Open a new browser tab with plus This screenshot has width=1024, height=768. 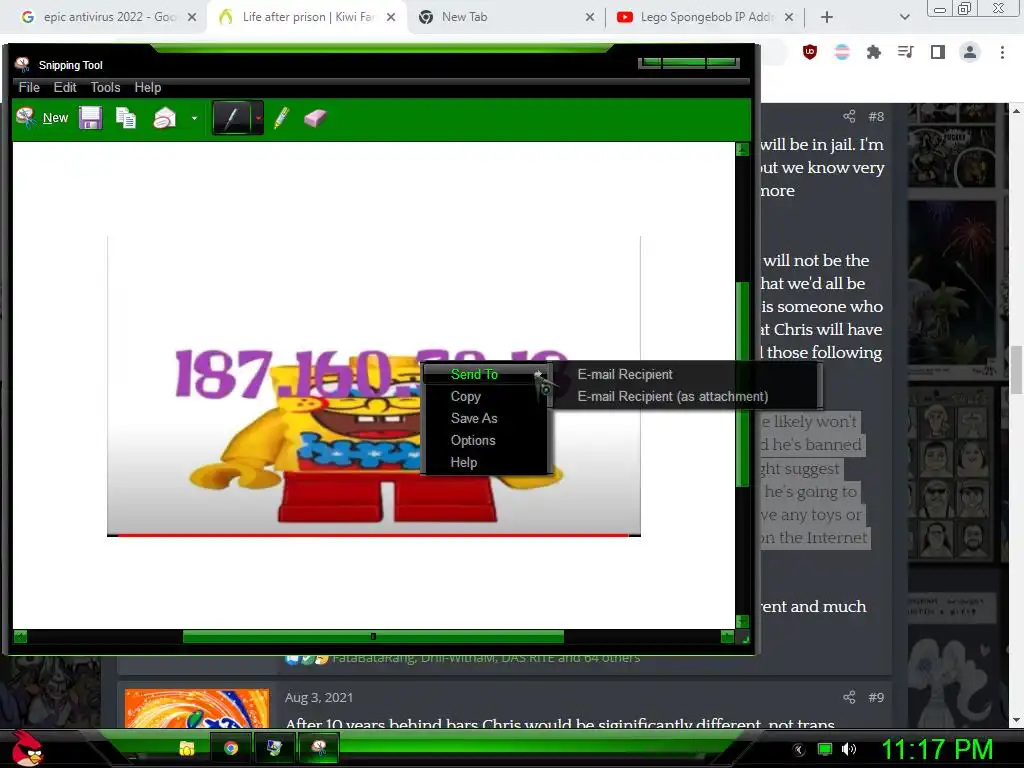pyautogui.click(x=827, y=17)
